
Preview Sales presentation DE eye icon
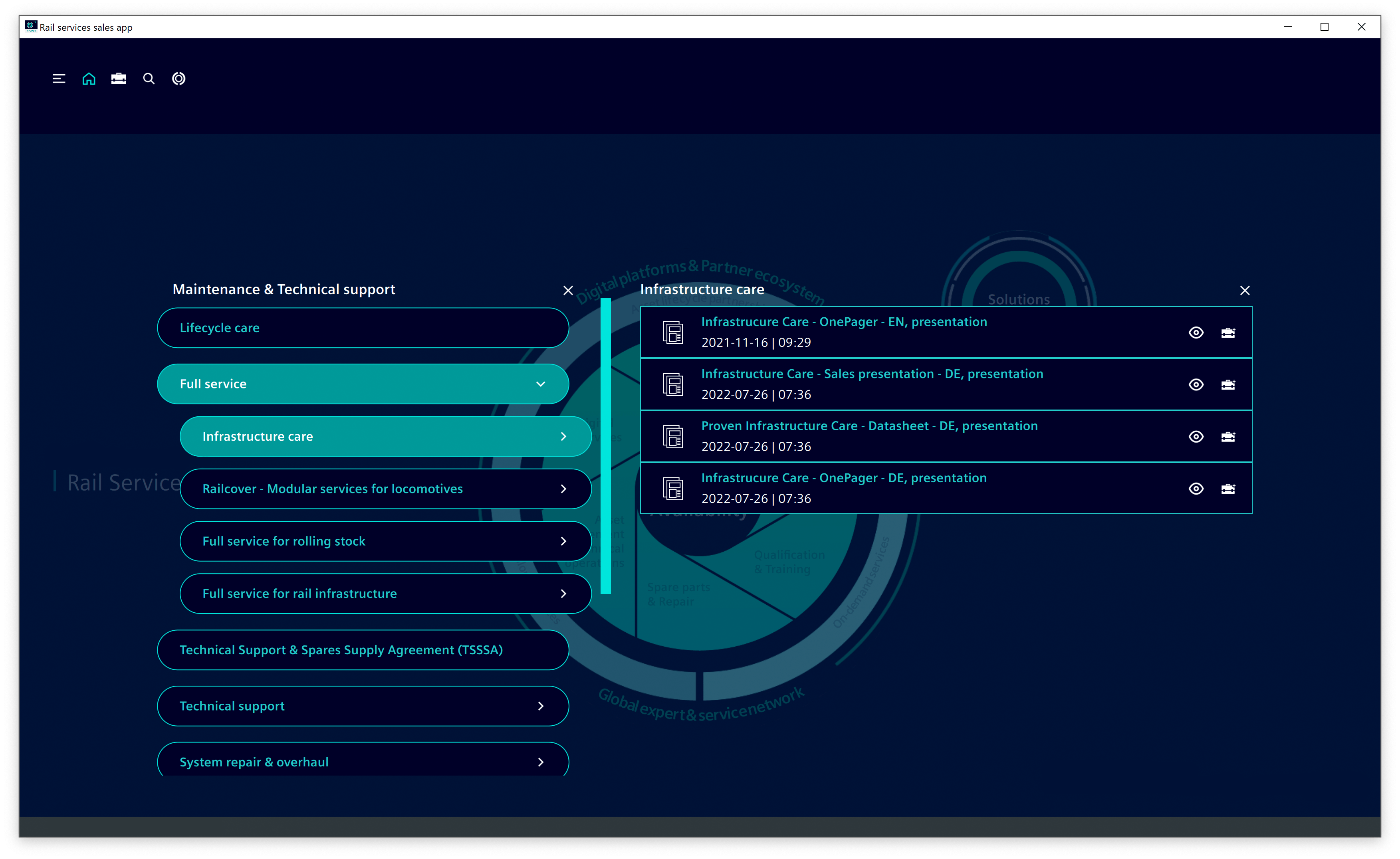(1196, 385)
